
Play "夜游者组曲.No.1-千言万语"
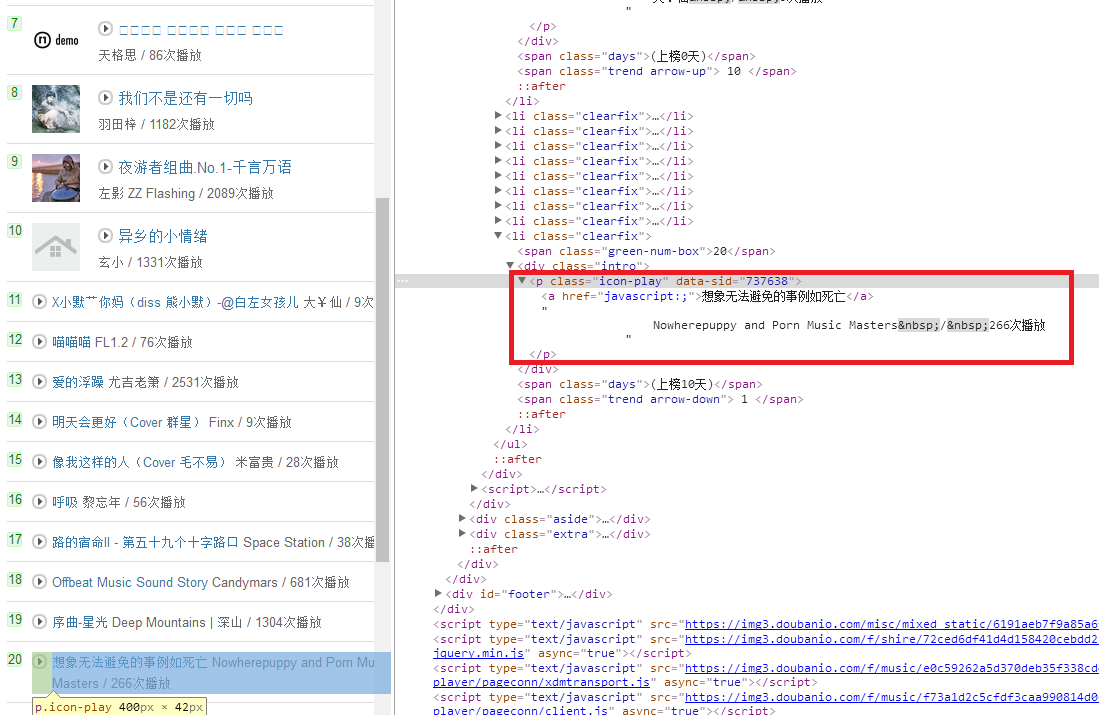105,169
